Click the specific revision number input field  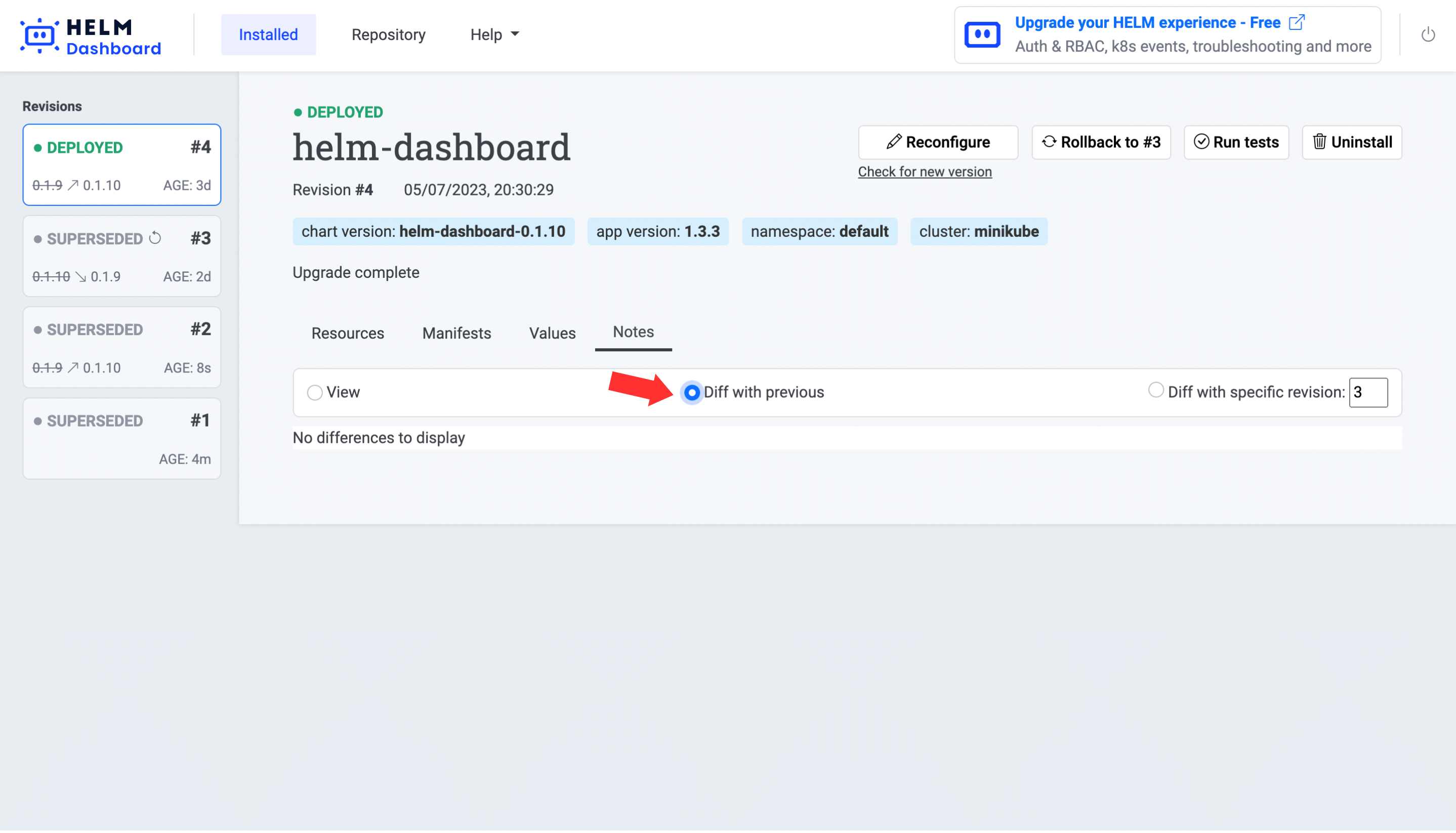[1367, 393]
